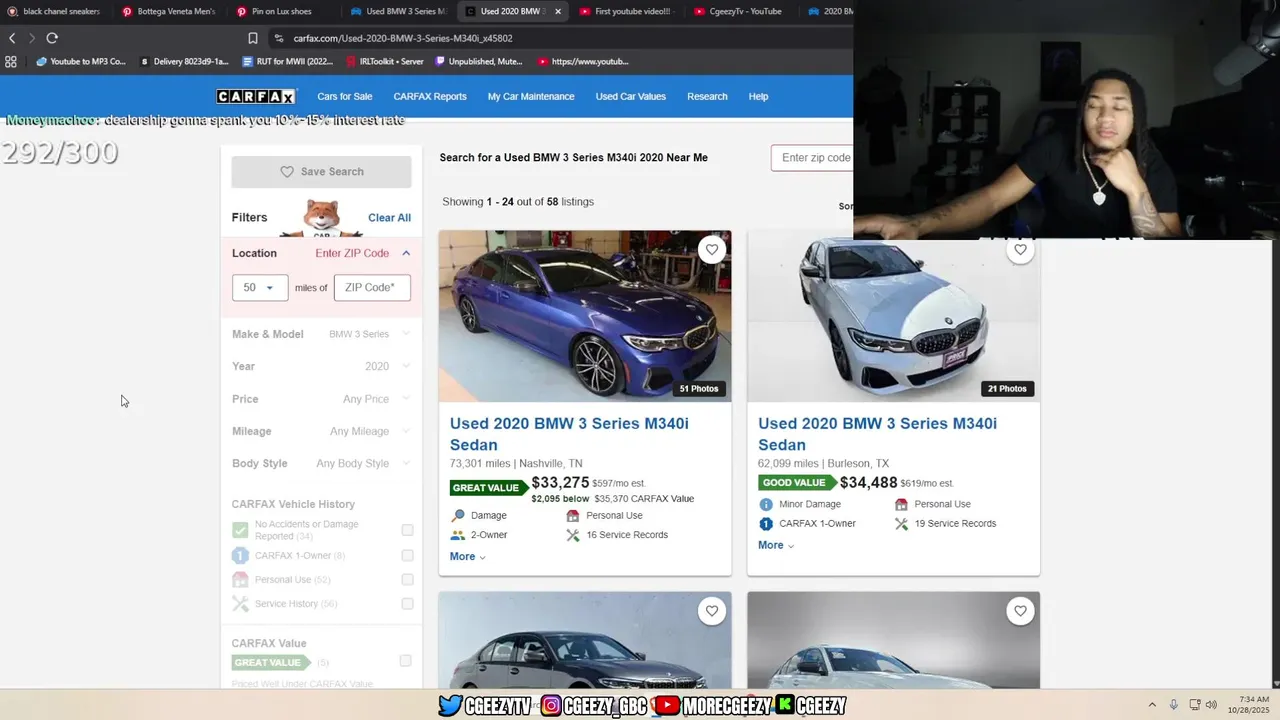The height and width of the screenshot is (720, 1280).
Task: Switch to black chanel sneakers tab
Action: 55,11
